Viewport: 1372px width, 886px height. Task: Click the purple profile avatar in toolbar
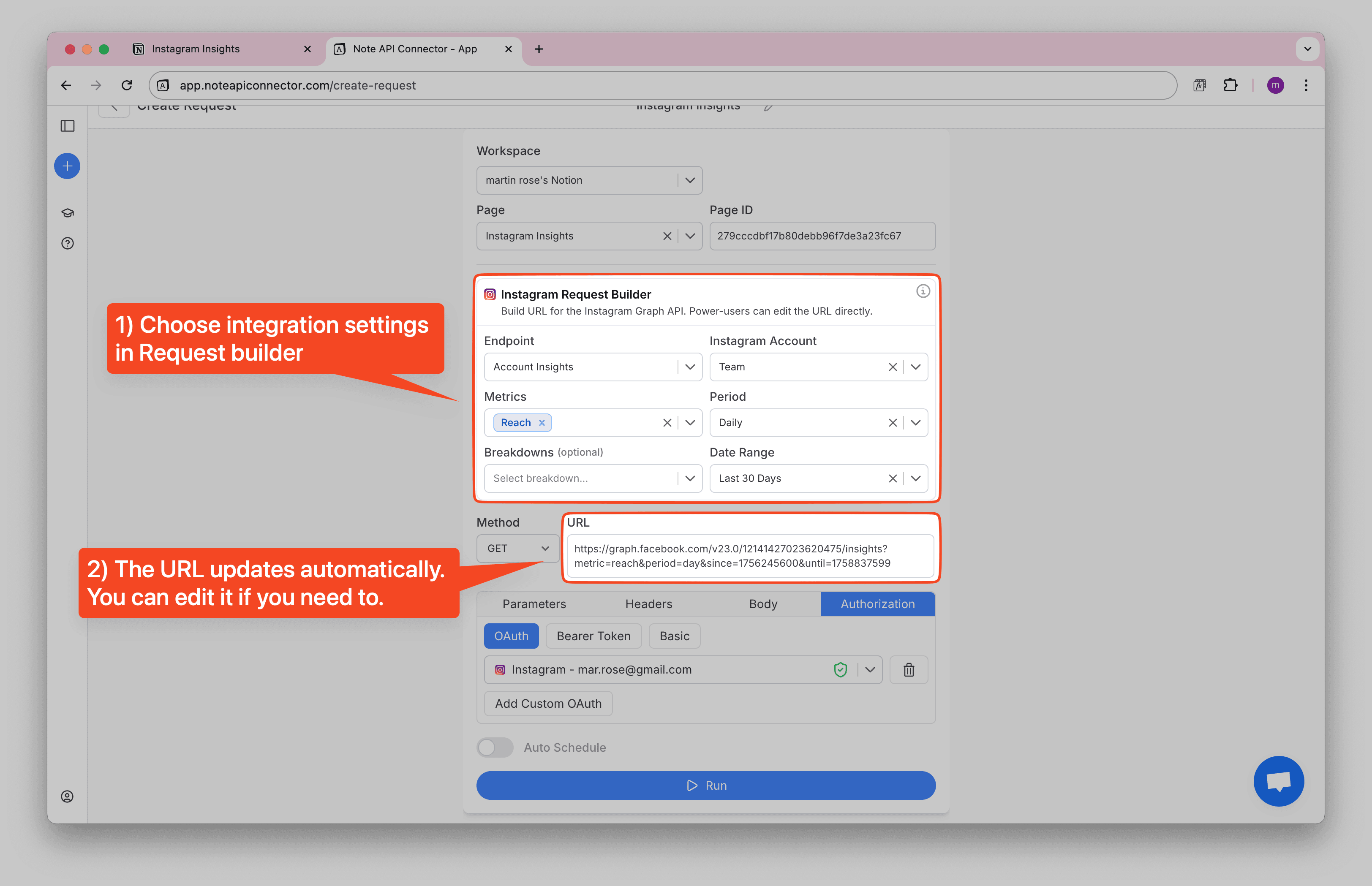pos(1275,85)
